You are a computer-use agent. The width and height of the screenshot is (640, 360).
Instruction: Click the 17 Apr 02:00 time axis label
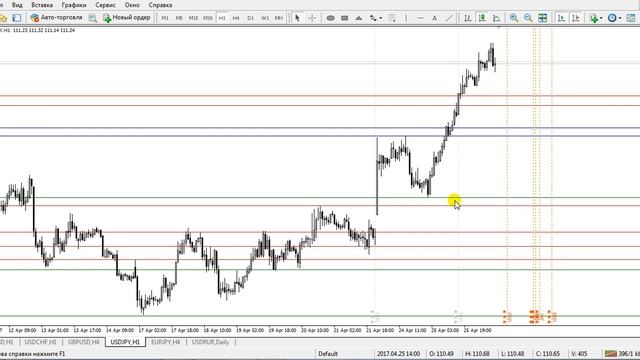coord(152,330)
